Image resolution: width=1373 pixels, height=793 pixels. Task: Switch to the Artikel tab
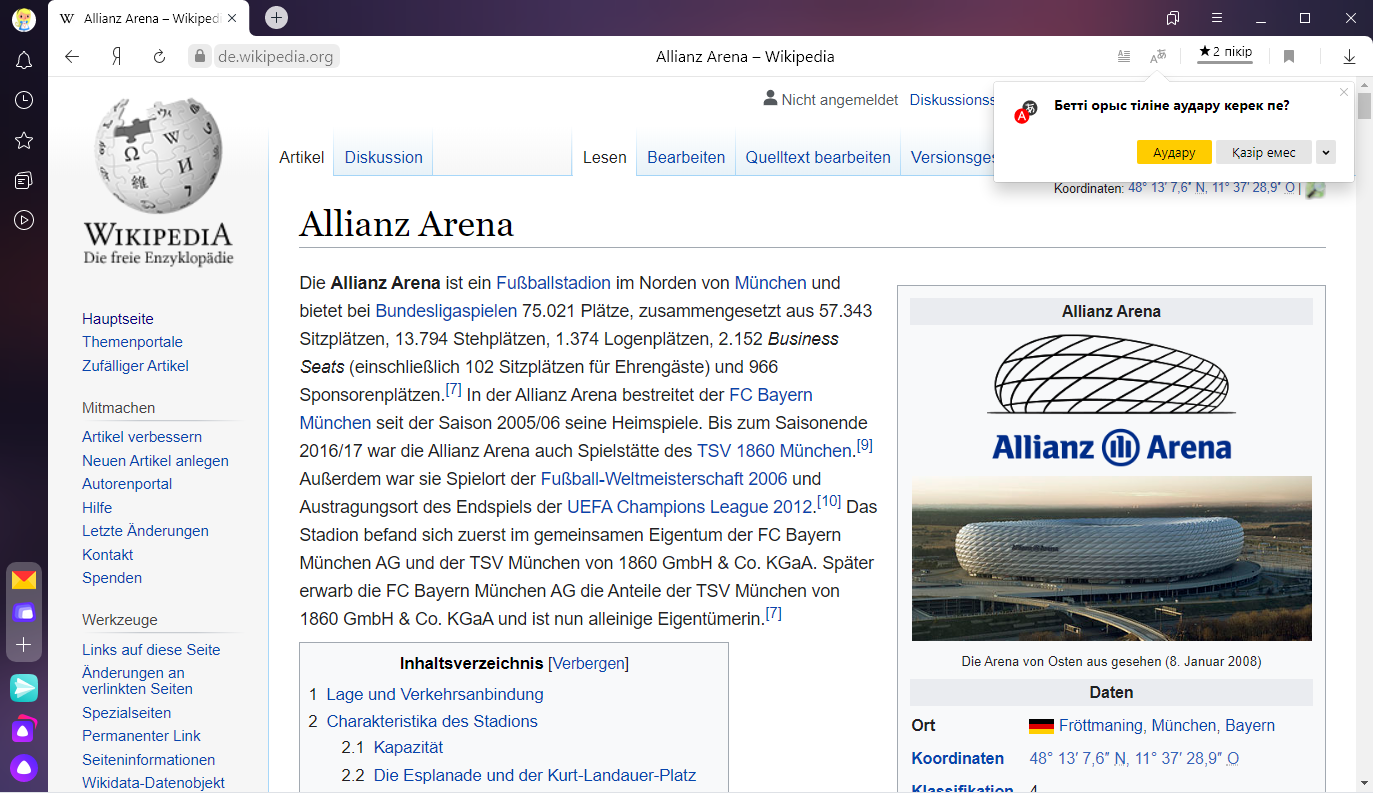pyautogui.click(x=301, y=157)
